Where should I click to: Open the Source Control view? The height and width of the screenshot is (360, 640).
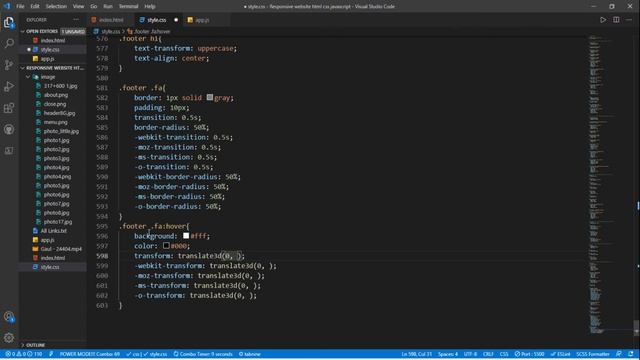pyautogui.click(x=9, y=64)
